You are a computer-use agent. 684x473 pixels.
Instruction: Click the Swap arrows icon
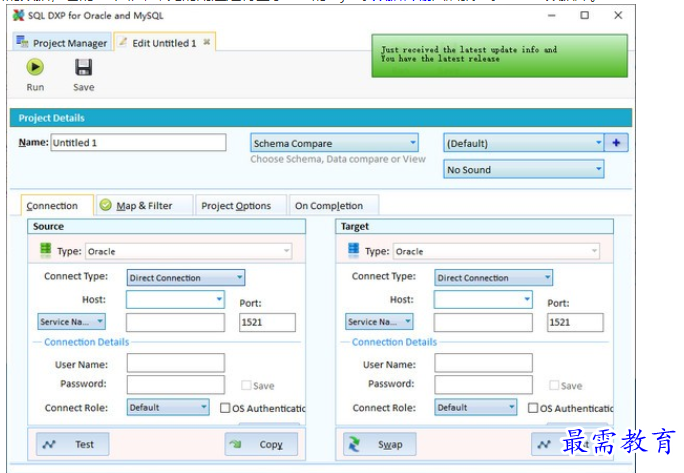click(x=354, y=444)
